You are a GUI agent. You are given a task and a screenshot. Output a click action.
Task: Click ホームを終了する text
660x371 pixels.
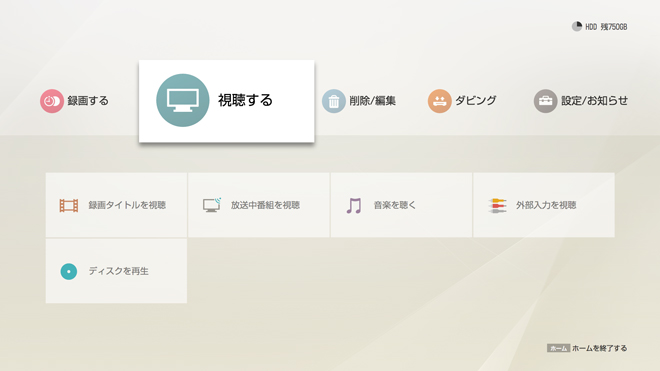click(599, 348)
